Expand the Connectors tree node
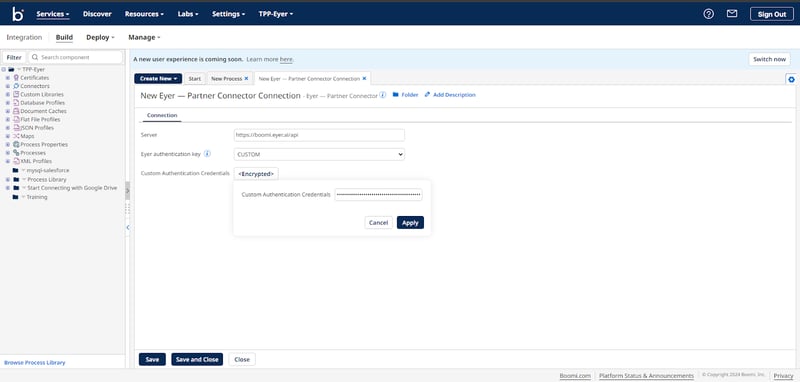 7,86
